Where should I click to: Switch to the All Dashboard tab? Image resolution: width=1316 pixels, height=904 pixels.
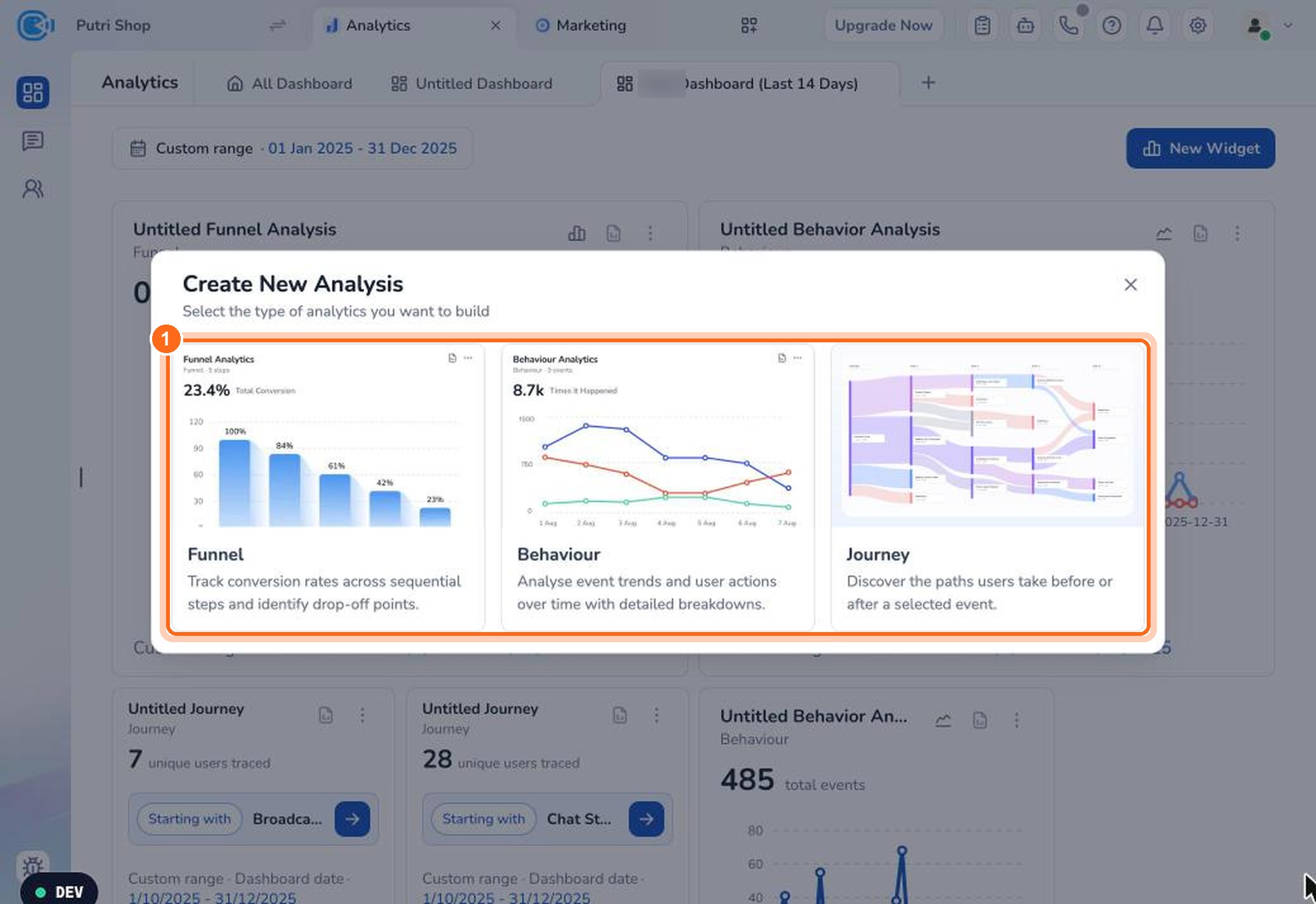coord(290,84)
